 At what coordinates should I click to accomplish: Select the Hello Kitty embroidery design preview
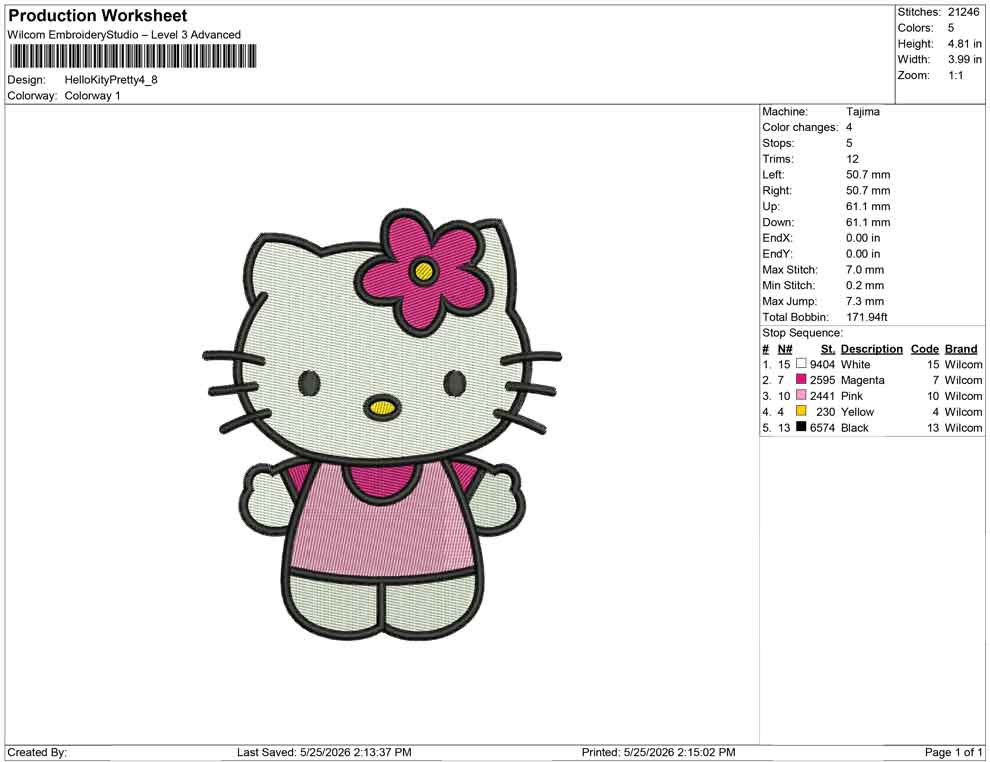pos(382,425)
